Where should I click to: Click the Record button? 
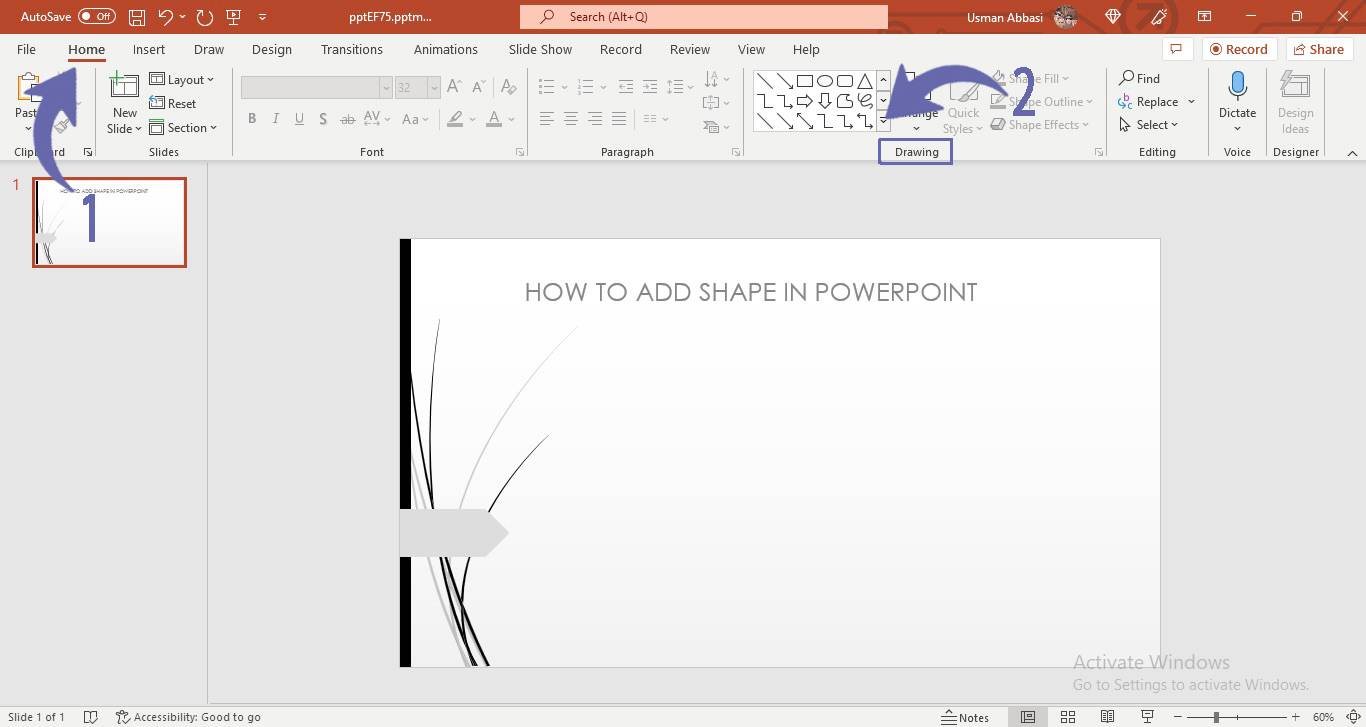click(1239, 49)
